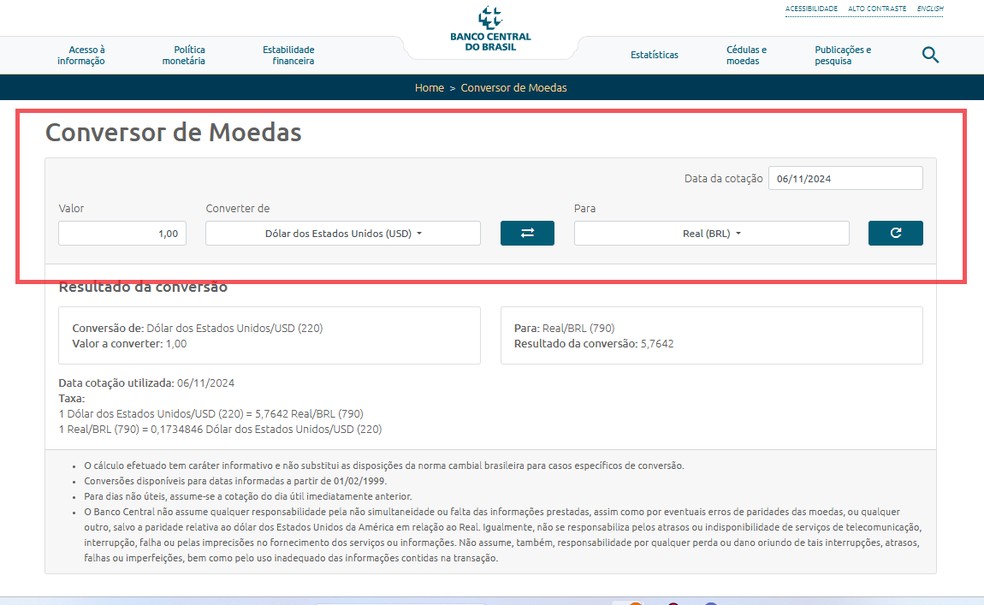Click the search magnifier icon
Image resolution: width=984 pixels, height=605 pixels.
930,55
